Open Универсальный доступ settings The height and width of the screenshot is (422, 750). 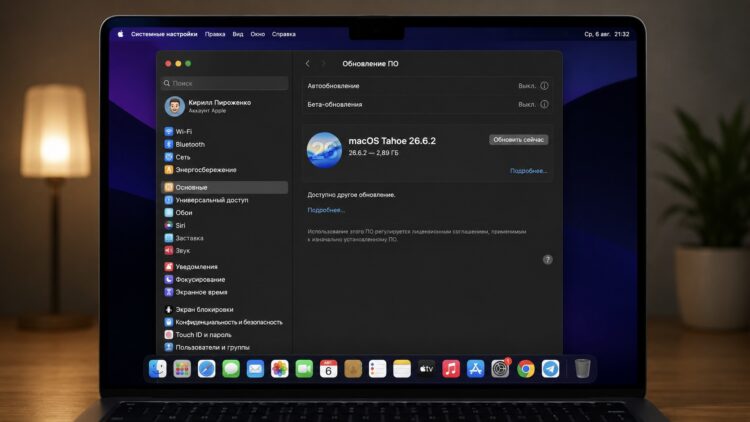(x=225, y=200)
